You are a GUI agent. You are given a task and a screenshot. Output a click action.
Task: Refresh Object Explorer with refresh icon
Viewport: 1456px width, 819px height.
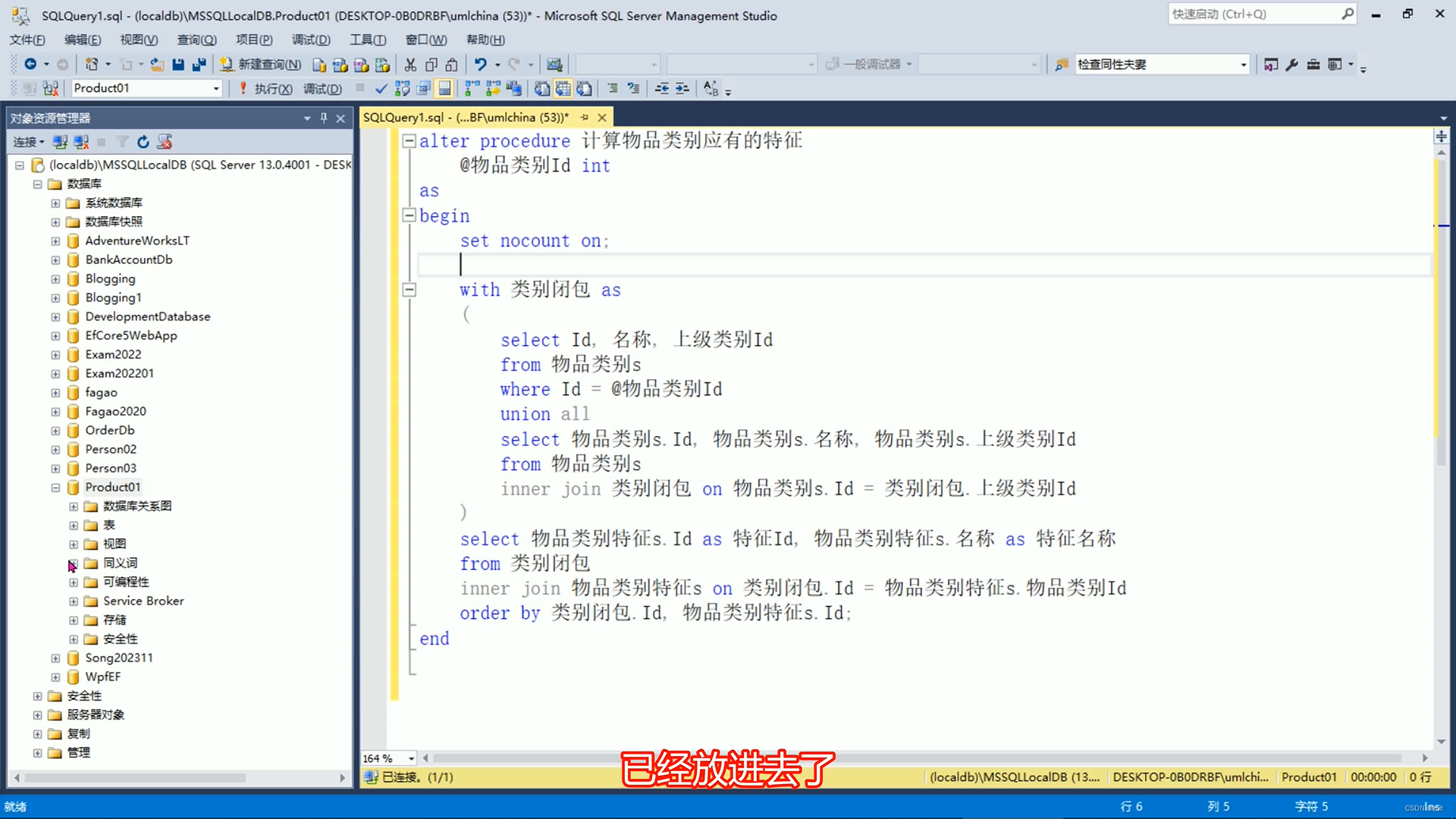click(143, 142)
